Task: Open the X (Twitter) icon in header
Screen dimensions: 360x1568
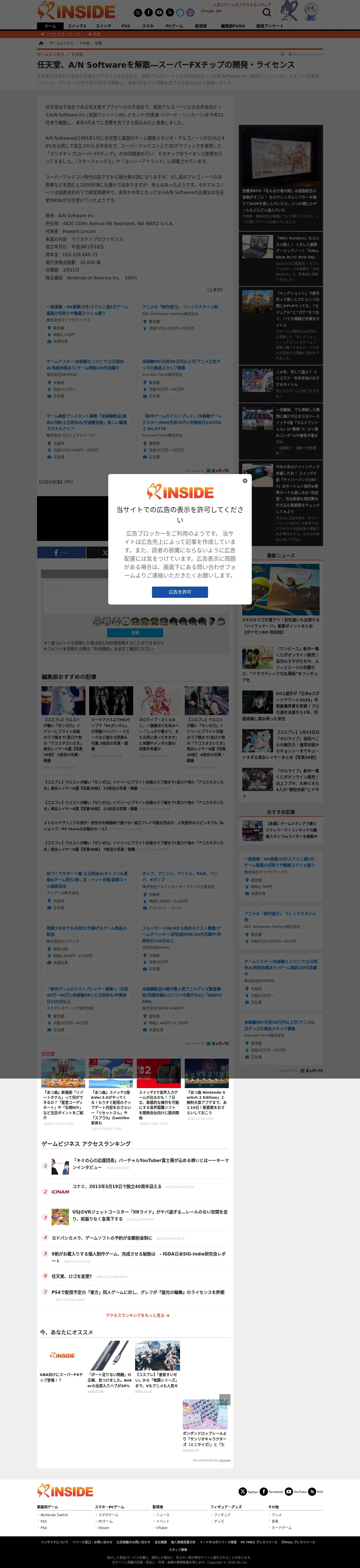Action: [x=138, y=12]
